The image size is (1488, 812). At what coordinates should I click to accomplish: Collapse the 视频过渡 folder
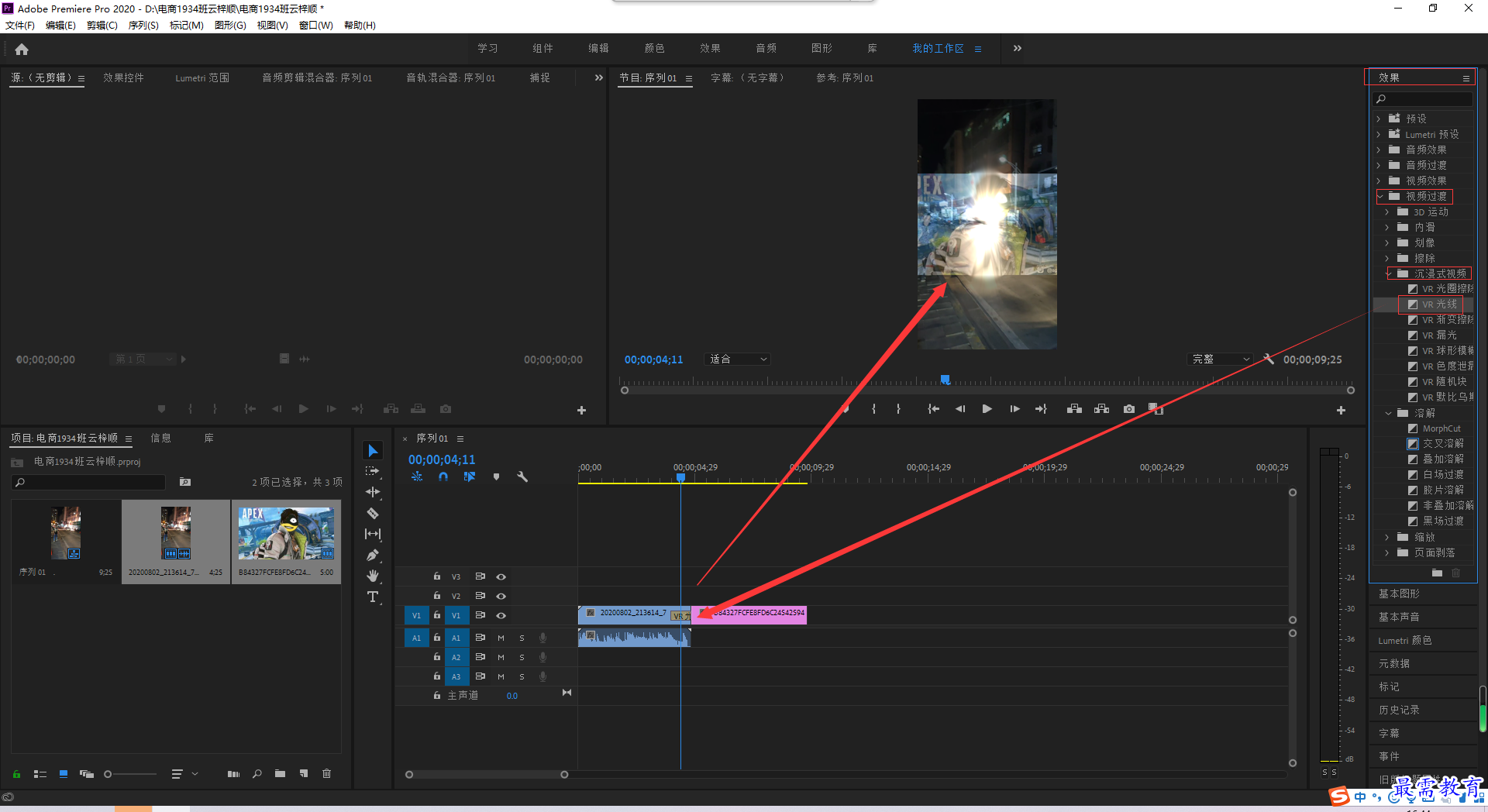click(x=1380, y=197)
